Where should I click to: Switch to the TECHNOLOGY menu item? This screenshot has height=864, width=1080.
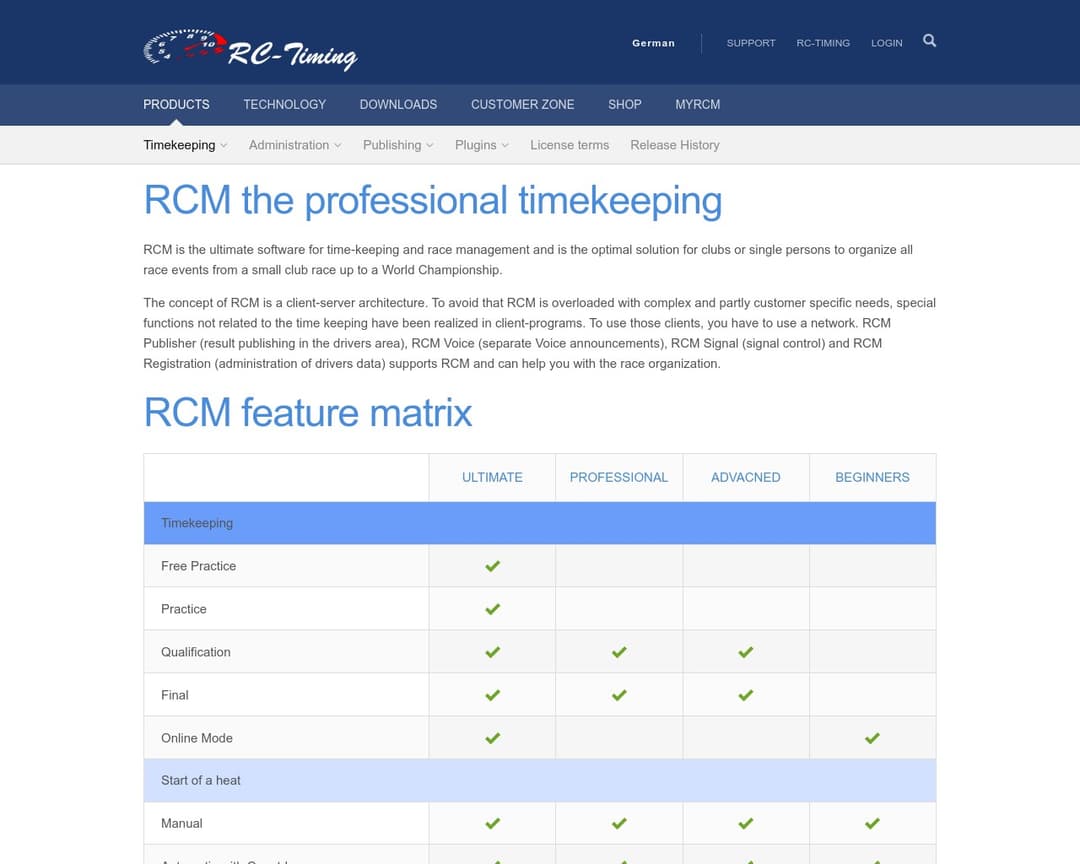284,104
